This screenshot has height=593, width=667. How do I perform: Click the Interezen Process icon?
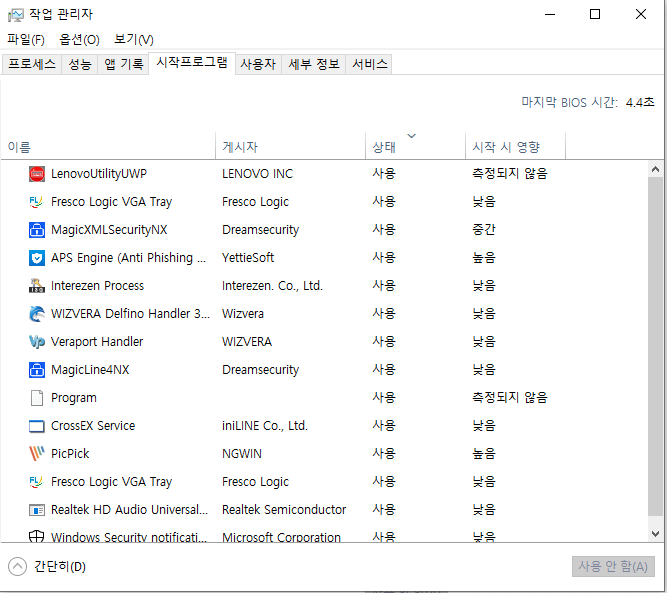(37, 286)
